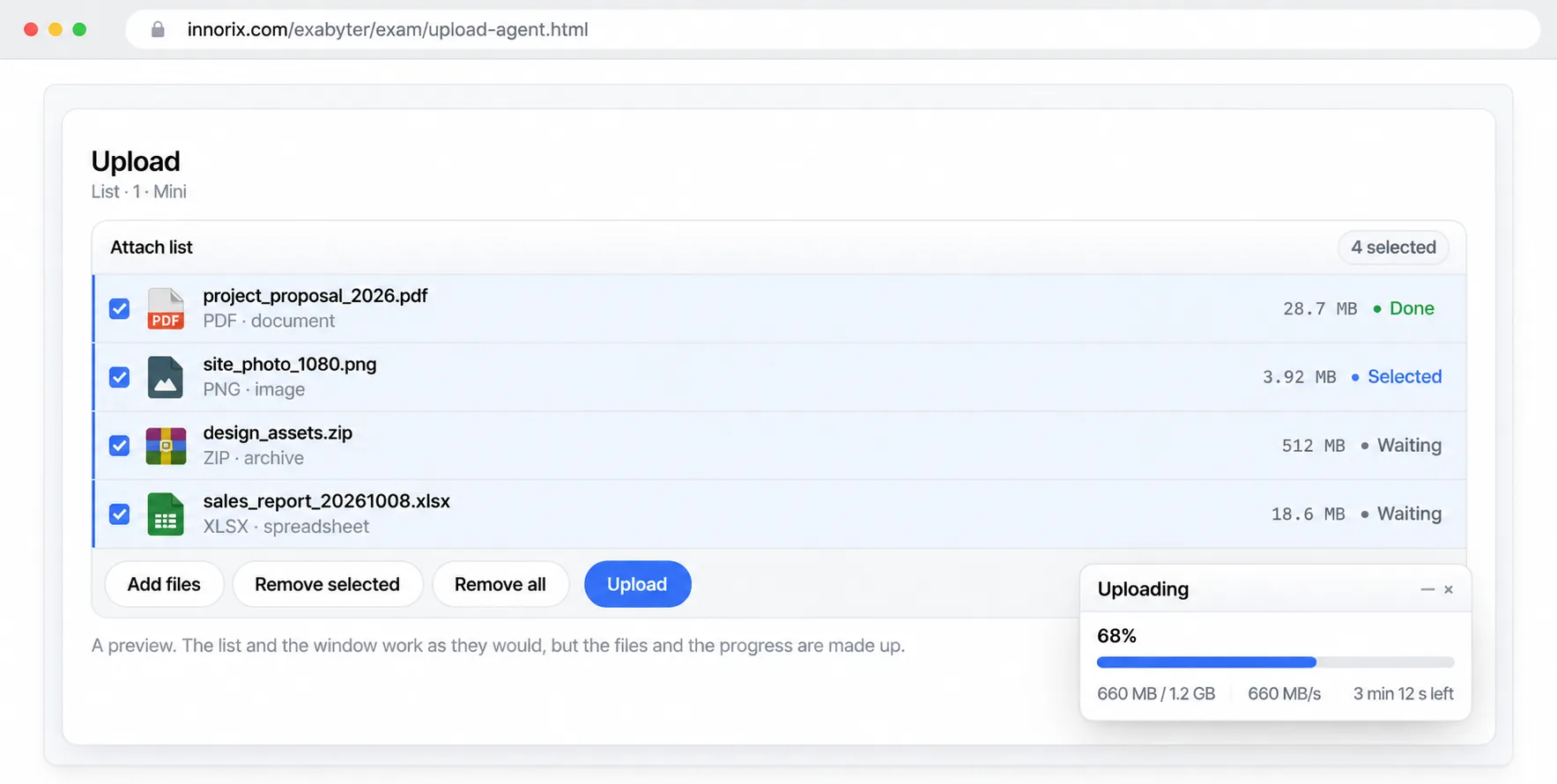
Task: Click the ZIP archive icon for design_assets.zip
Action: click(166, 446)
